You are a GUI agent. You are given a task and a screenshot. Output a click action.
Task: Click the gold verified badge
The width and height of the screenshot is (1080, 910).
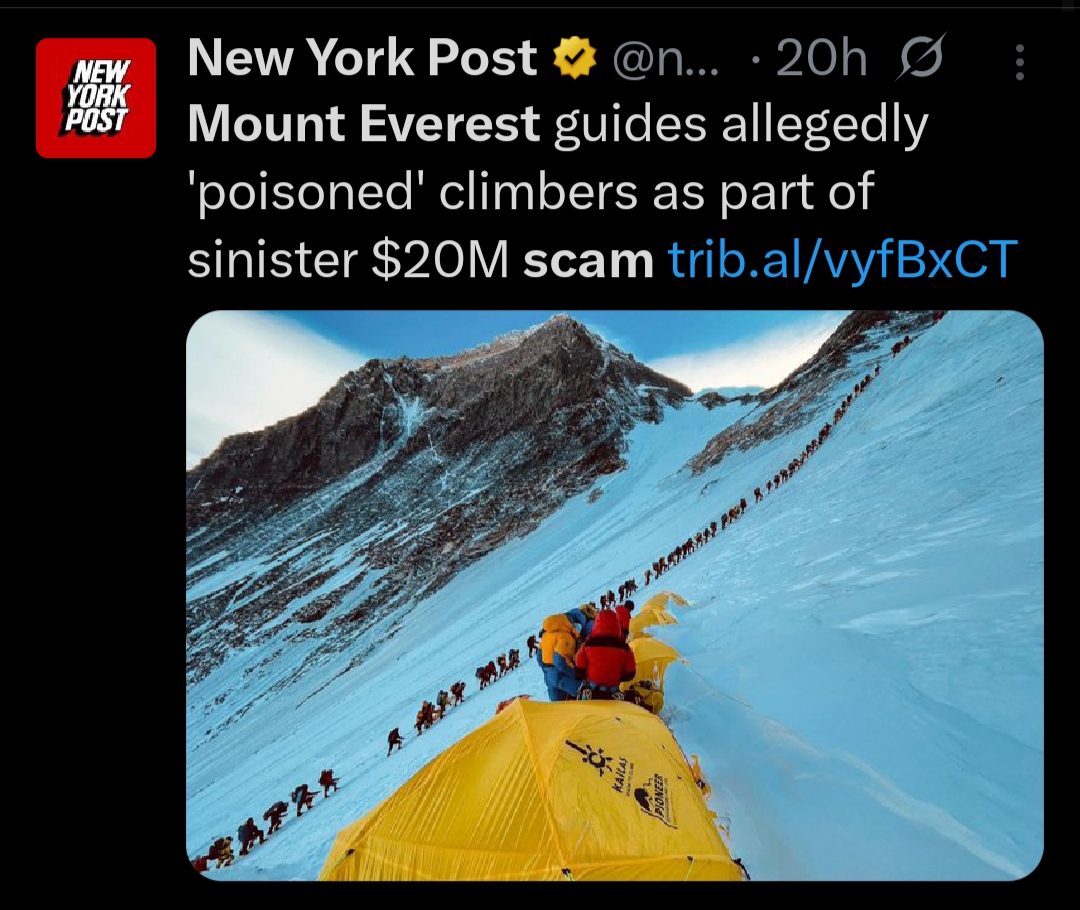pyautogui.click(x=575, y=58)
